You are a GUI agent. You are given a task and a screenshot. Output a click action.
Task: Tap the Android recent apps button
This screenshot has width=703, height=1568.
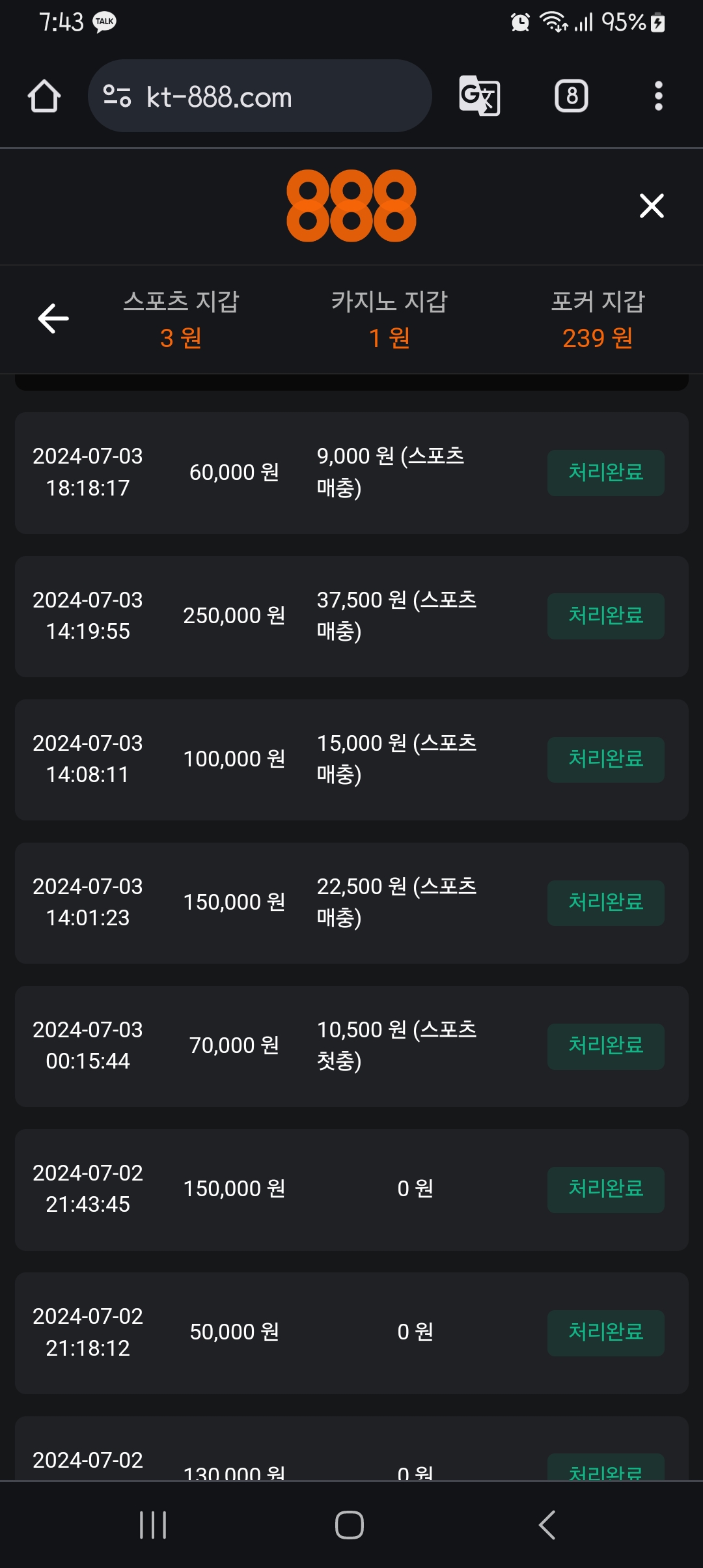click(x=153, y=1524)
